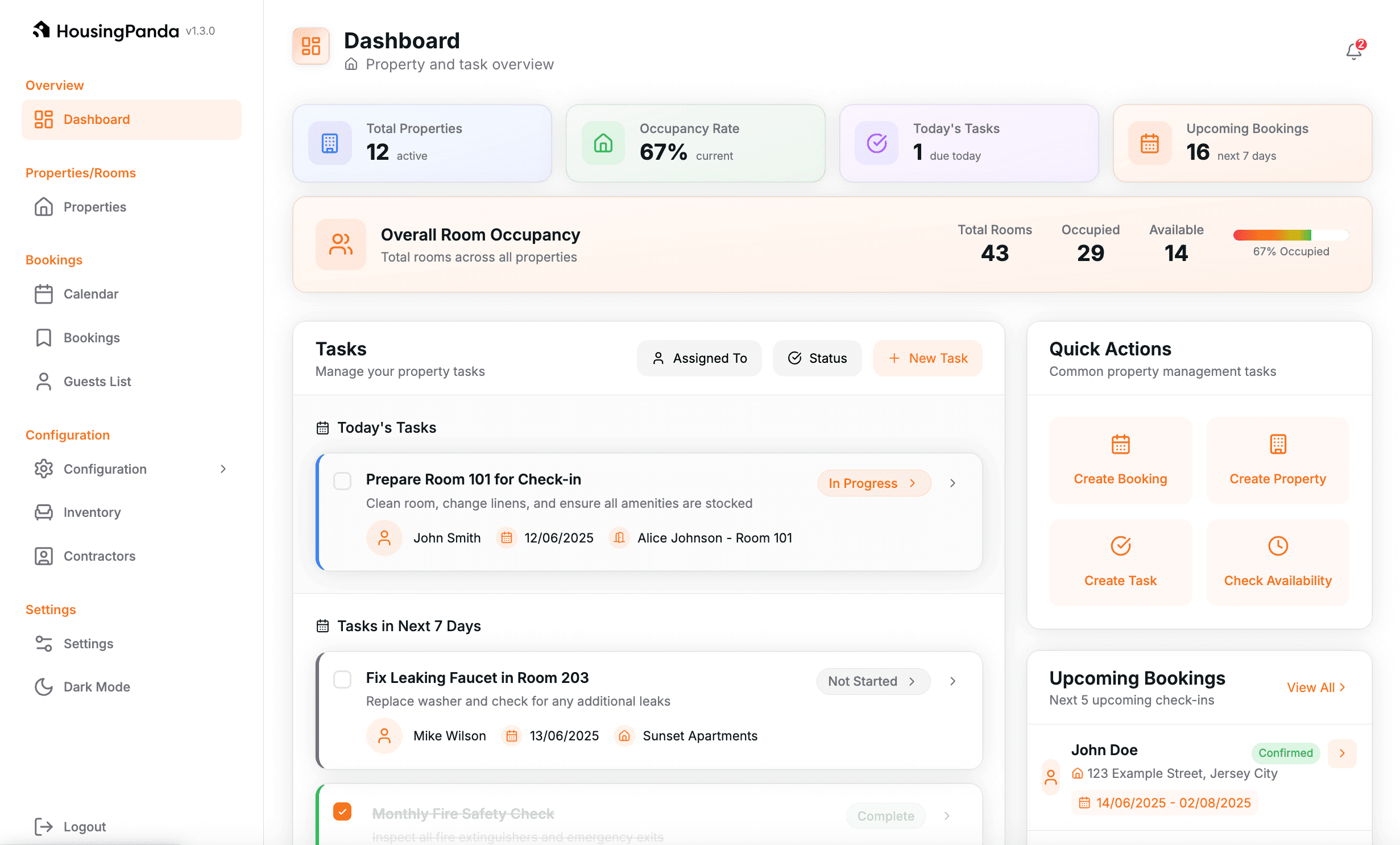The image size is (1400, 845).
Task: Click the Contractors icon in the sidebar
Action: tap(44, 556)
